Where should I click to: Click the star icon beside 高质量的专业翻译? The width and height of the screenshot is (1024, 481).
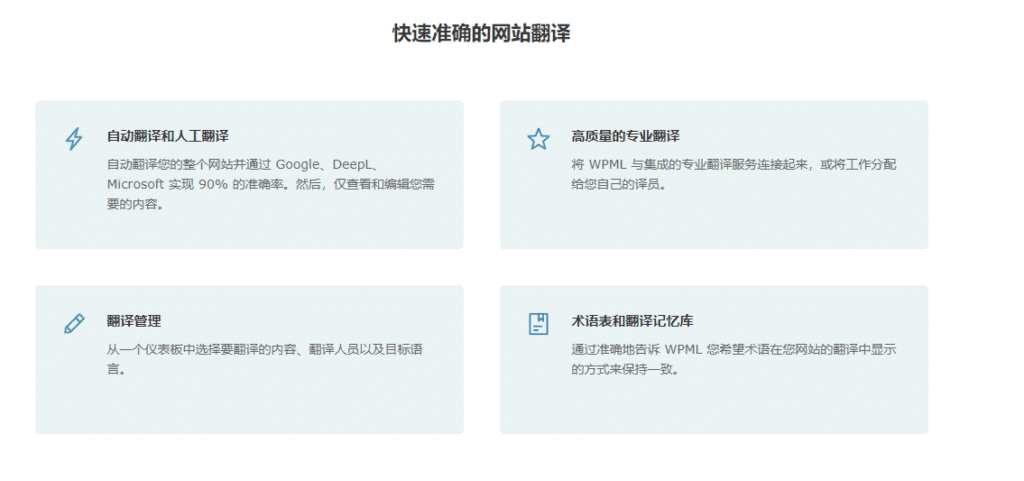click(x=538, y=139)
